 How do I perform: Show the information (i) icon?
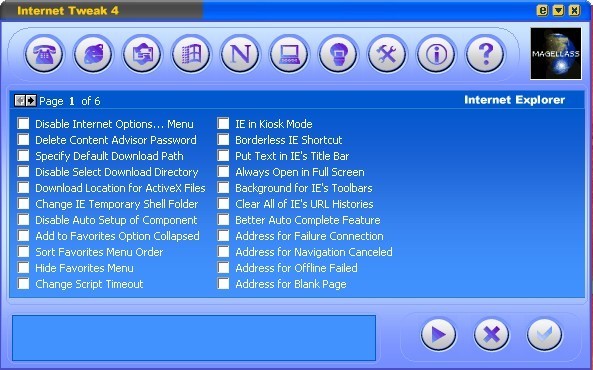(436, 54)
